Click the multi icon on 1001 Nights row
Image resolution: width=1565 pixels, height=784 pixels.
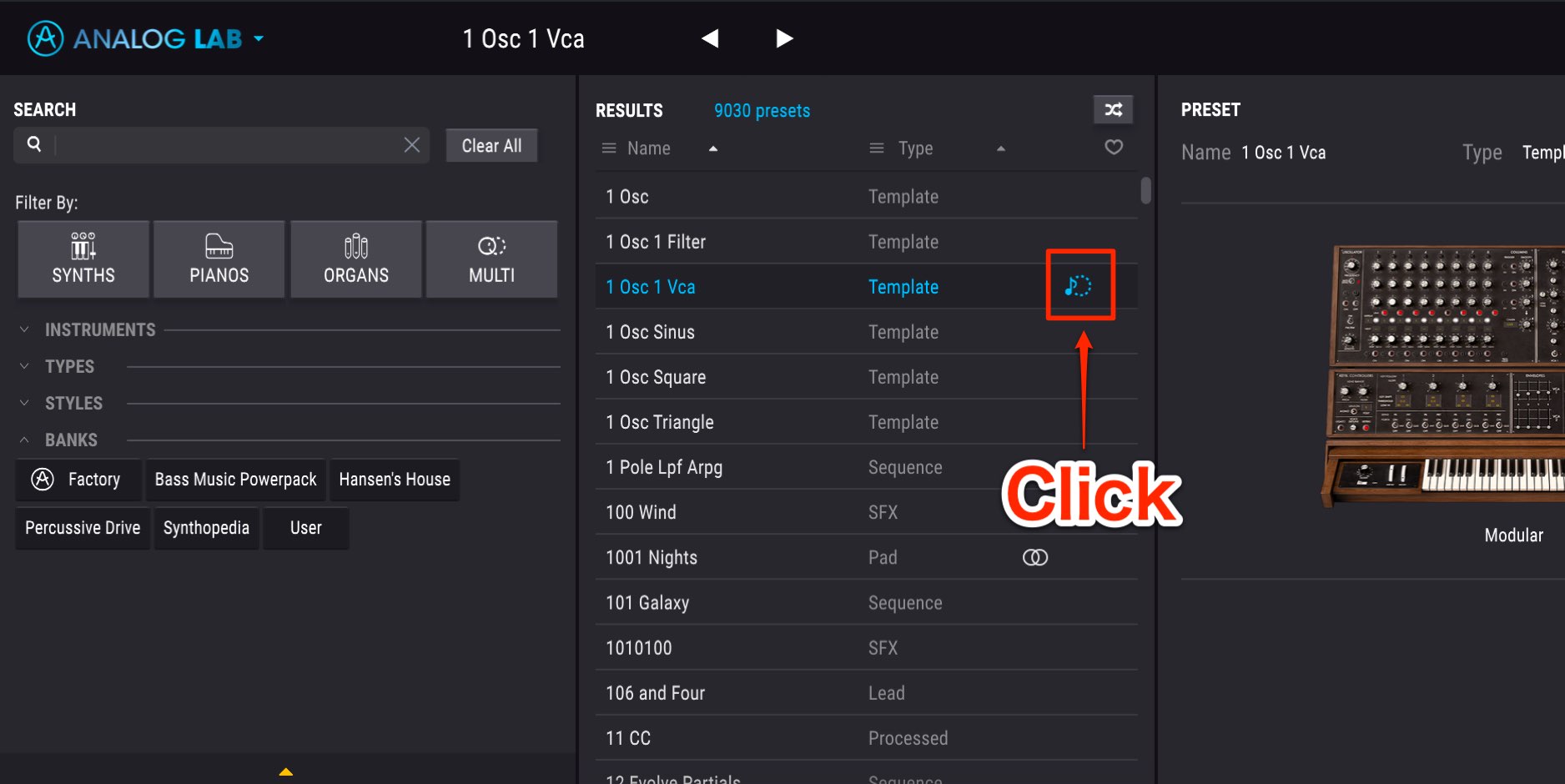click(x=1035, y=557)
